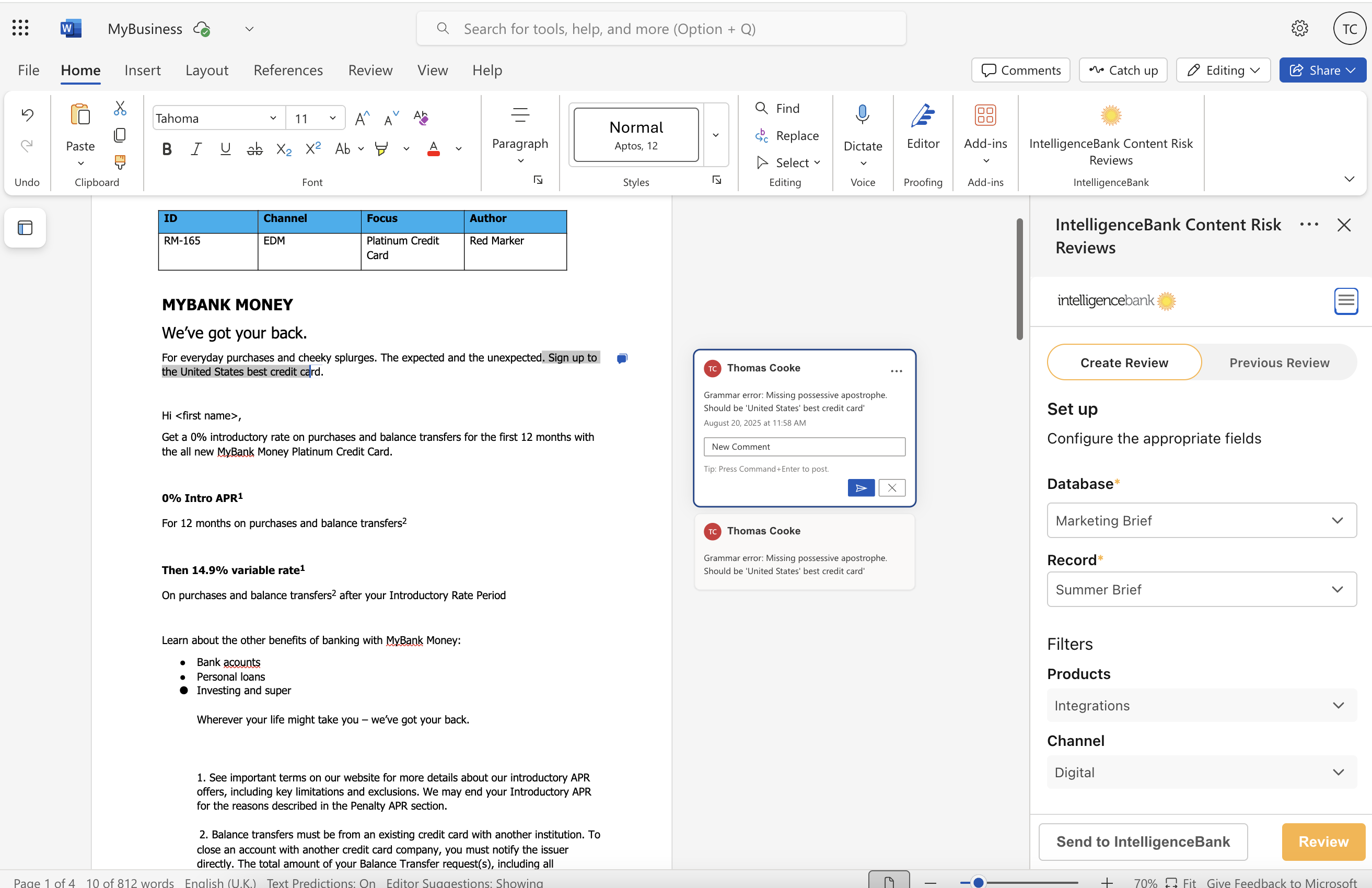This screenshot has width=1372, height=888.
Task: Expand the Channel Digital dropdown
Action: [1201, 772]
